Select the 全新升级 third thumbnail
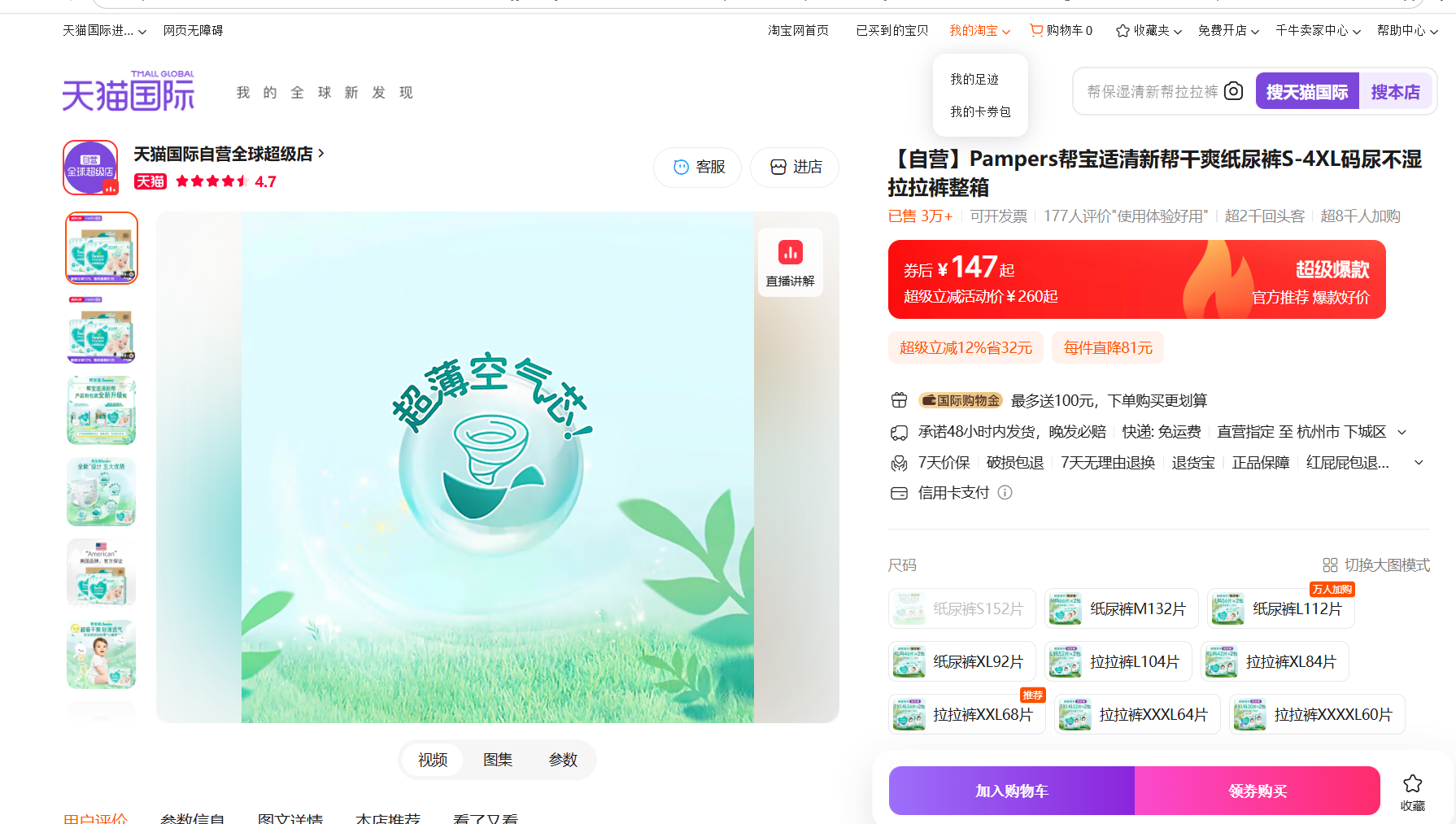1456x824 pixels. [x=102, y=411]
